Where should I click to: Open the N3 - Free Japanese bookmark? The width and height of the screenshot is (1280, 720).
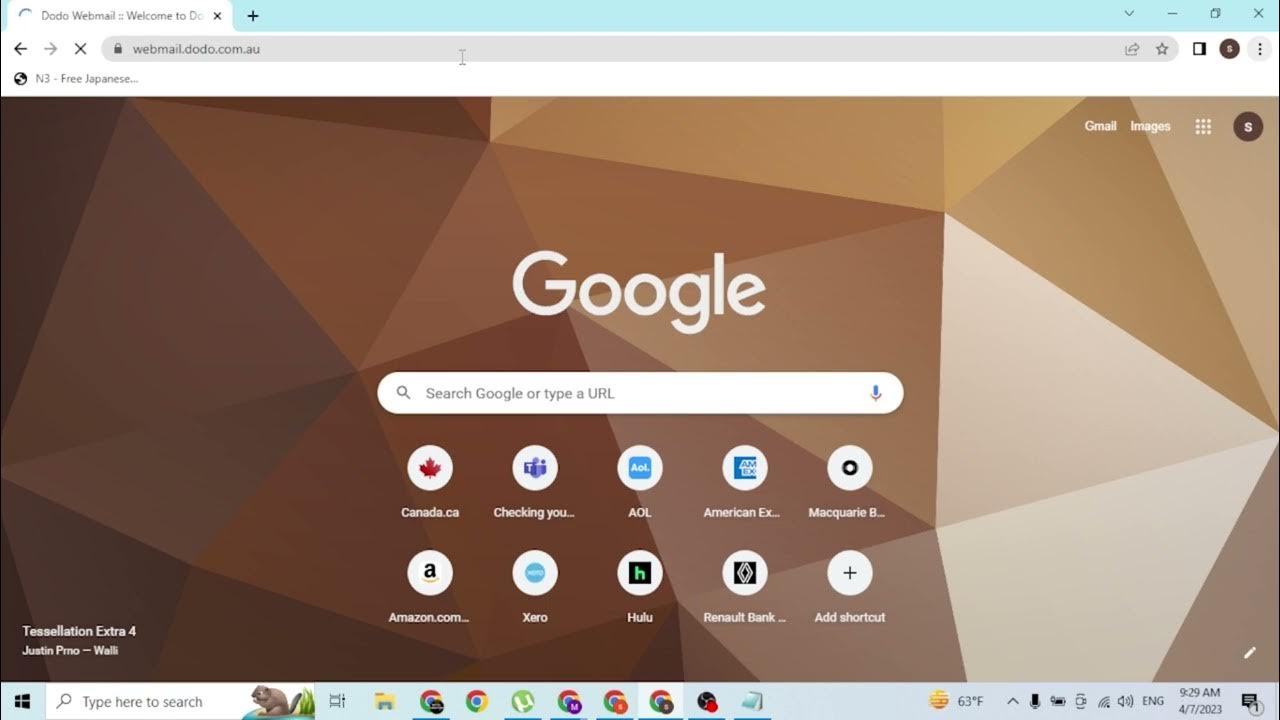coord(76,79)
